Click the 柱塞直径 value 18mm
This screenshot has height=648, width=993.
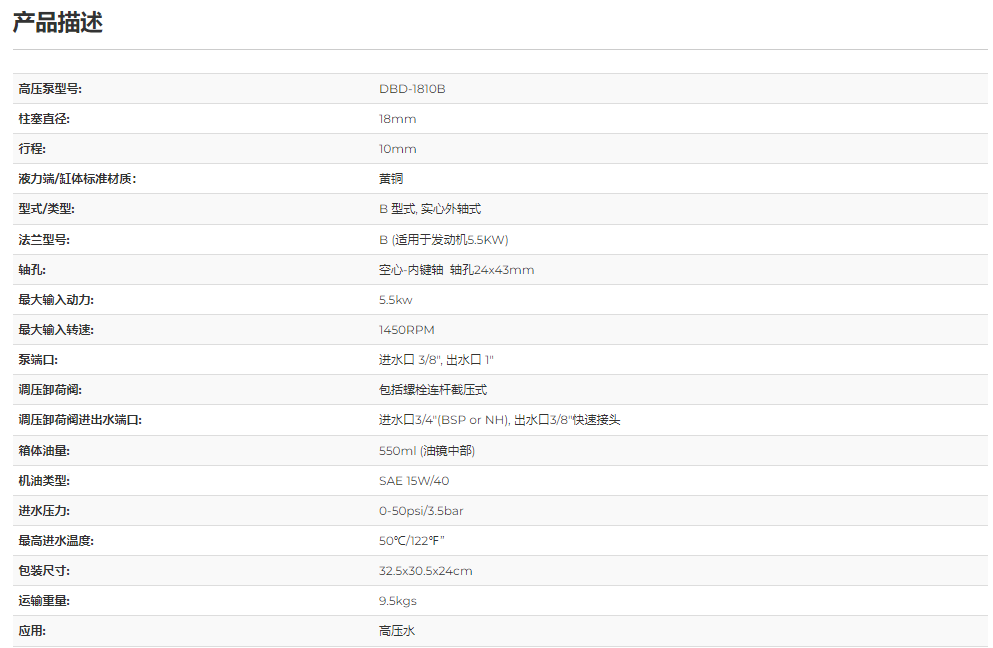(397, 119)
